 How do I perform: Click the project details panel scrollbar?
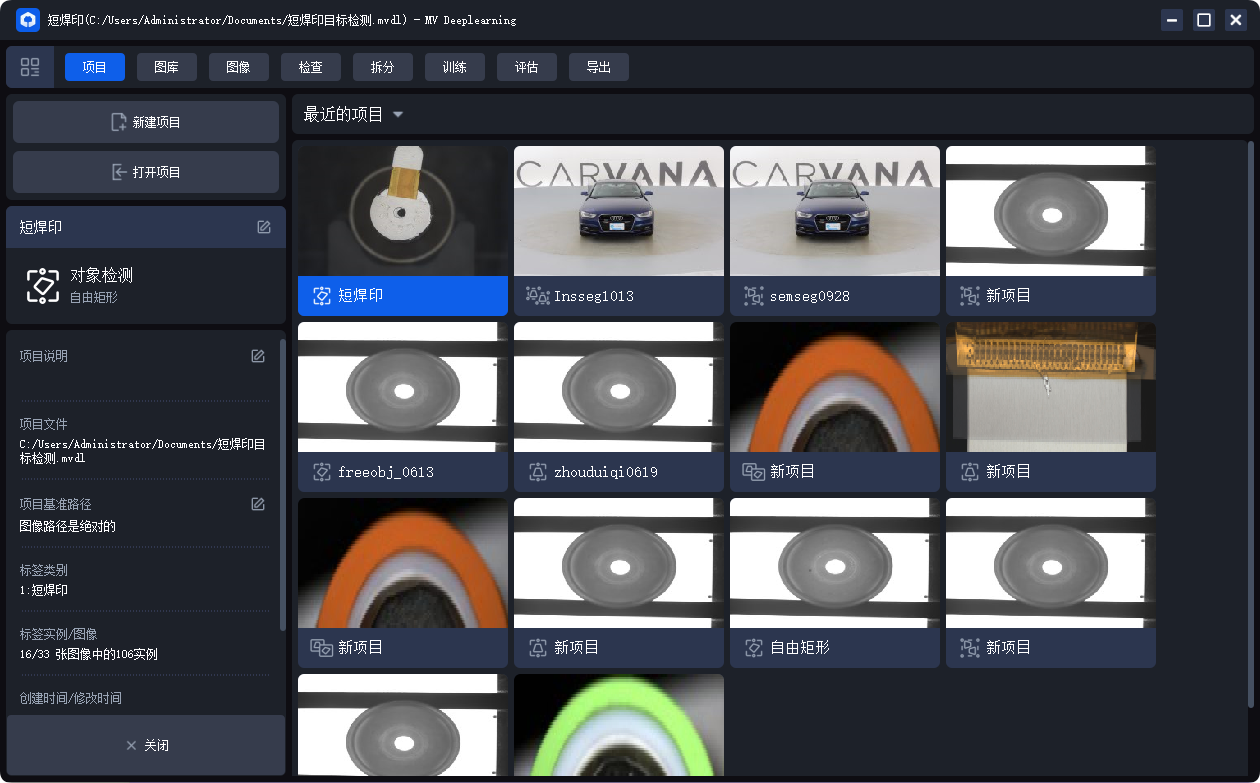click(x=282, y=485)
